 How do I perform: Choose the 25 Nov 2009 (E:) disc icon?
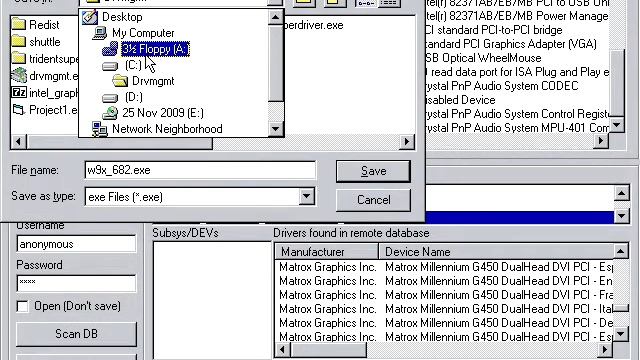click(x=110, y=113)
